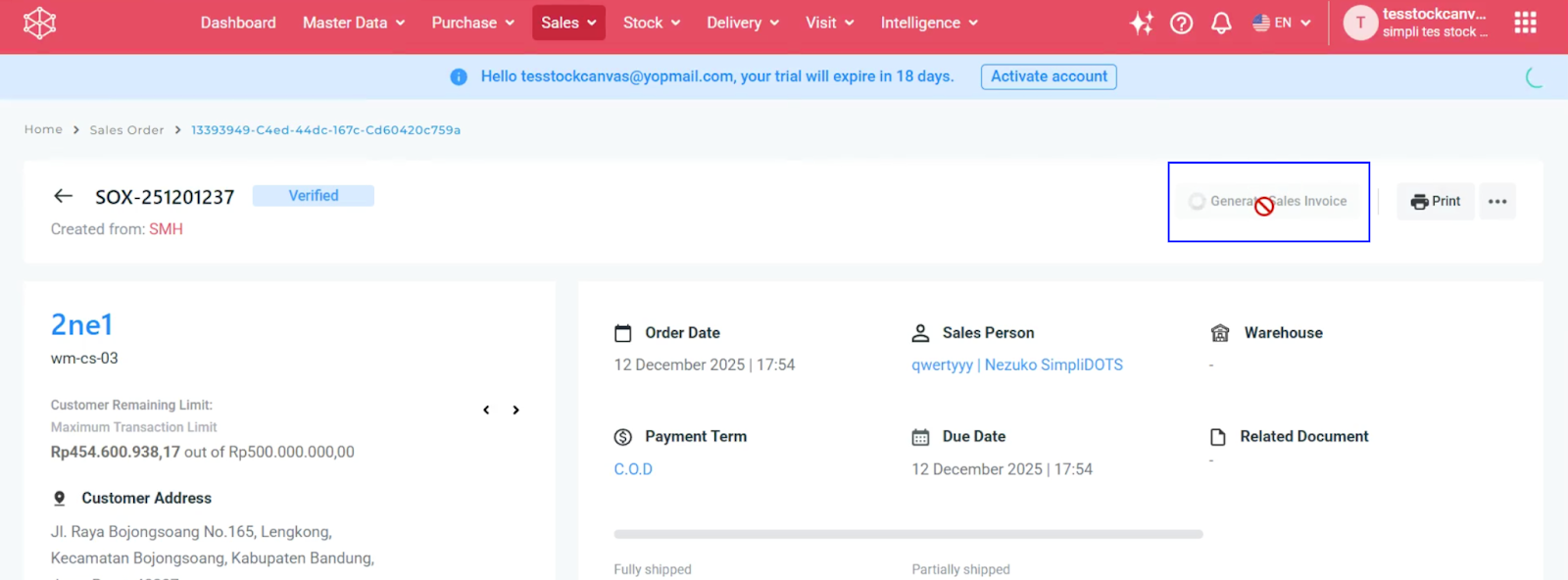The height and width of the screenshot is (580, 1568).
Task: Open the 2ne1 customer link
Action: [x=82, y=324]
